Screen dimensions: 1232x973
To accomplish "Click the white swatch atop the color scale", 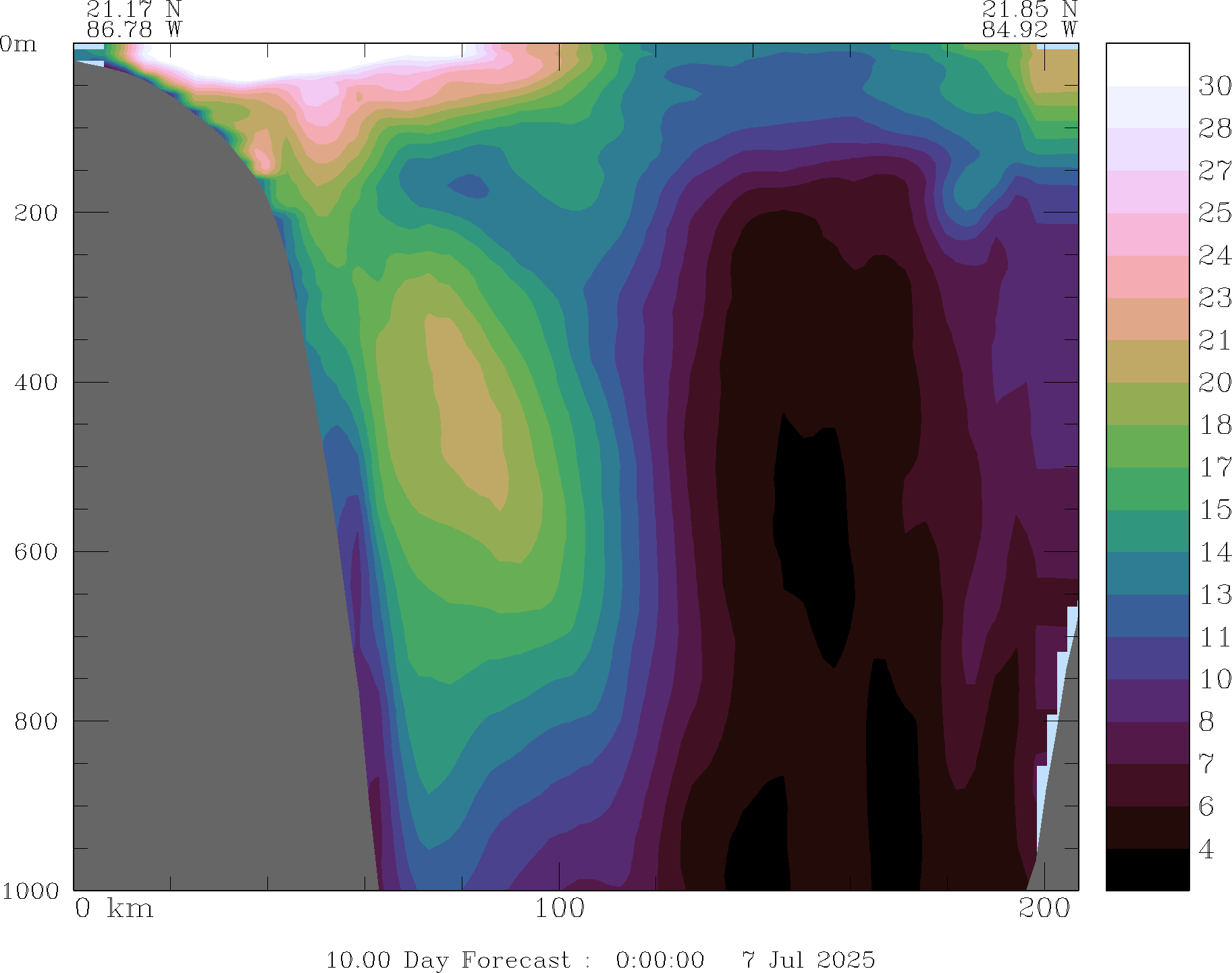I will pyautogui.click(x=1147, y=65).
